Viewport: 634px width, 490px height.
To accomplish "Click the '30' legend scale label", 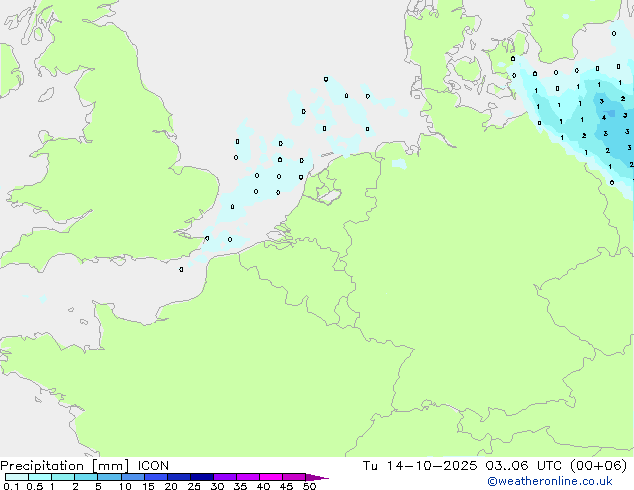I will [217, 486].
